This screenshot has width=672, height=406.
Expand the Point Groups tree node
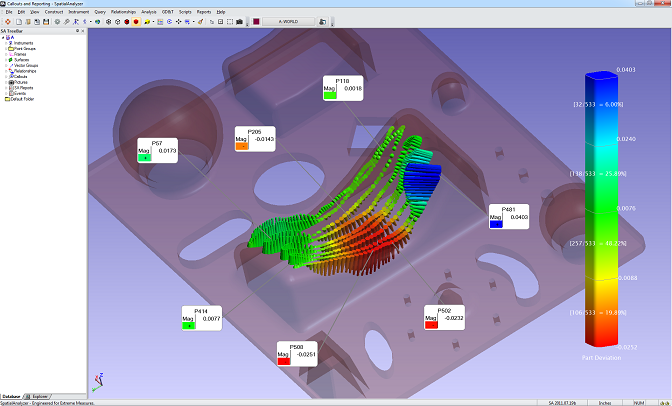(x=6, y=49)
